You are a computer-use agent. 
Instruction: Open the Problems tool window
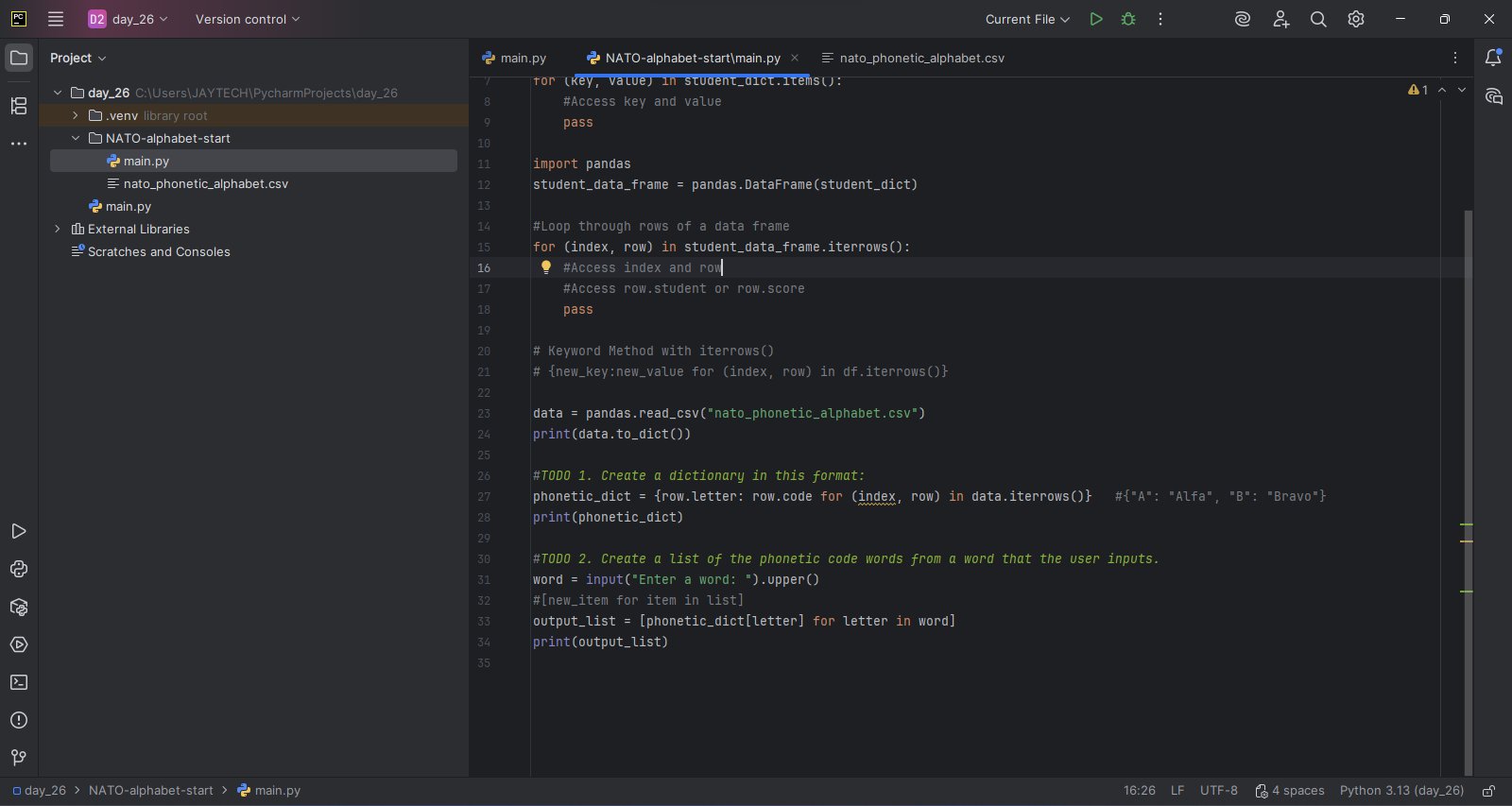(19, 720)
